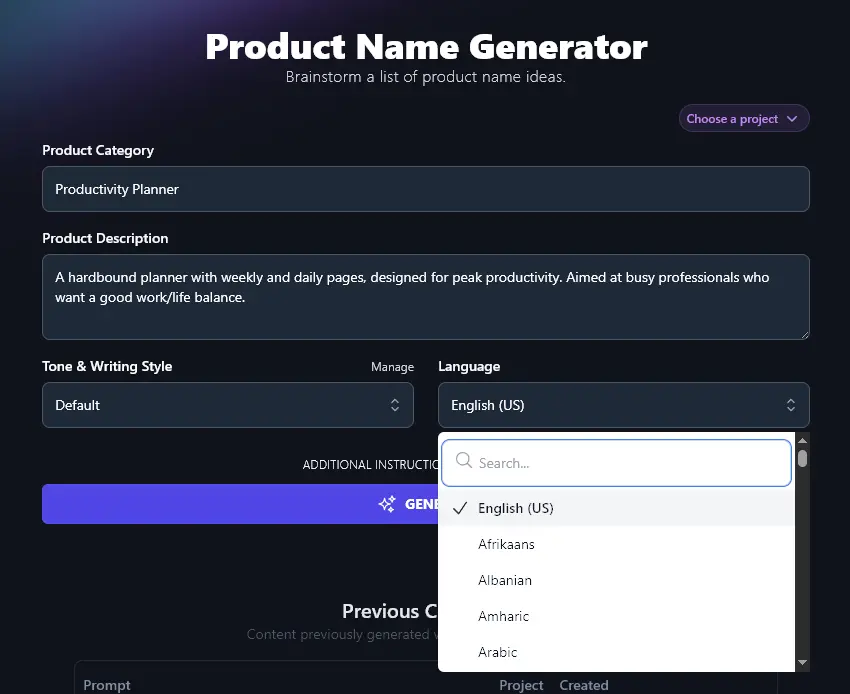This screenshot has width=850, height=694.
Task: Choose Arabic in the language menu
Action: pos(498,652)
